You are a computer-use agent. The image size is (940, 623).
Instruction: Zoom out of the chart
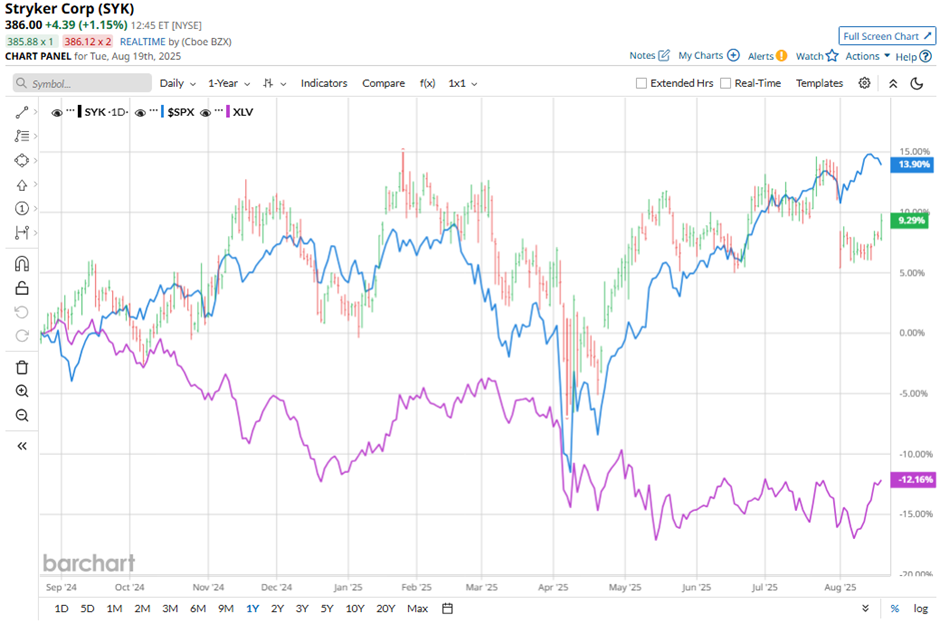[x=22, y=416]
